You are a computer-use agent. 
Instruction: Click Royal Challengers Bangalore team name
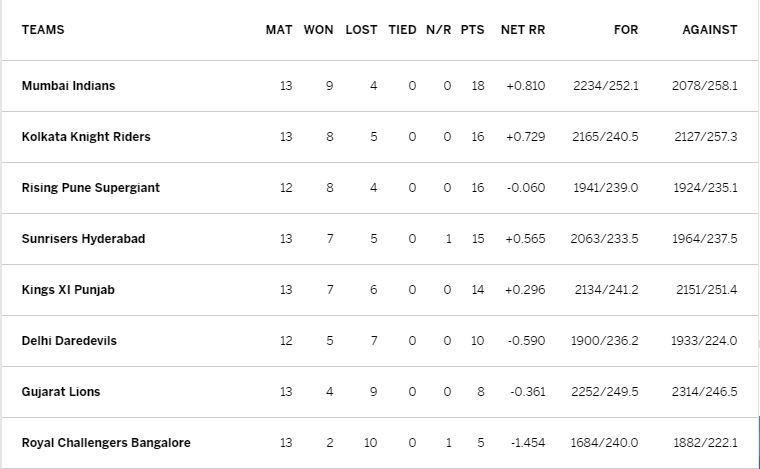coord(106,443)
